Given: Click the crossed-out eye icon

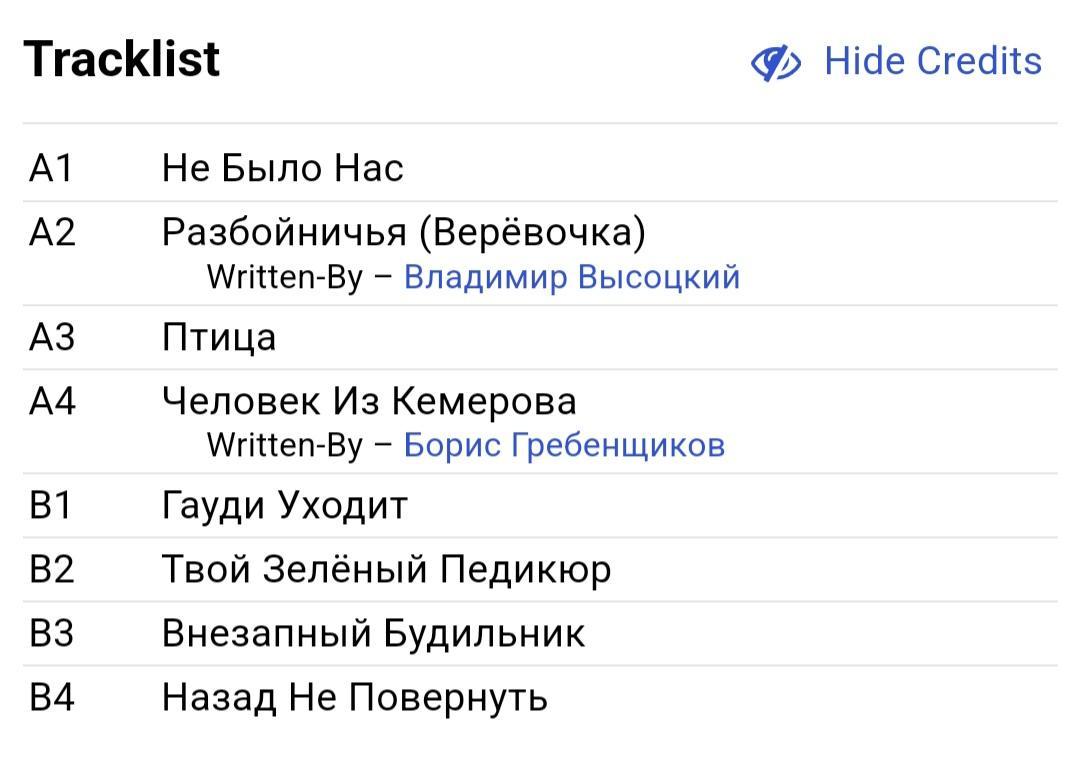Looking at the screenshot, I should [776, 63].
